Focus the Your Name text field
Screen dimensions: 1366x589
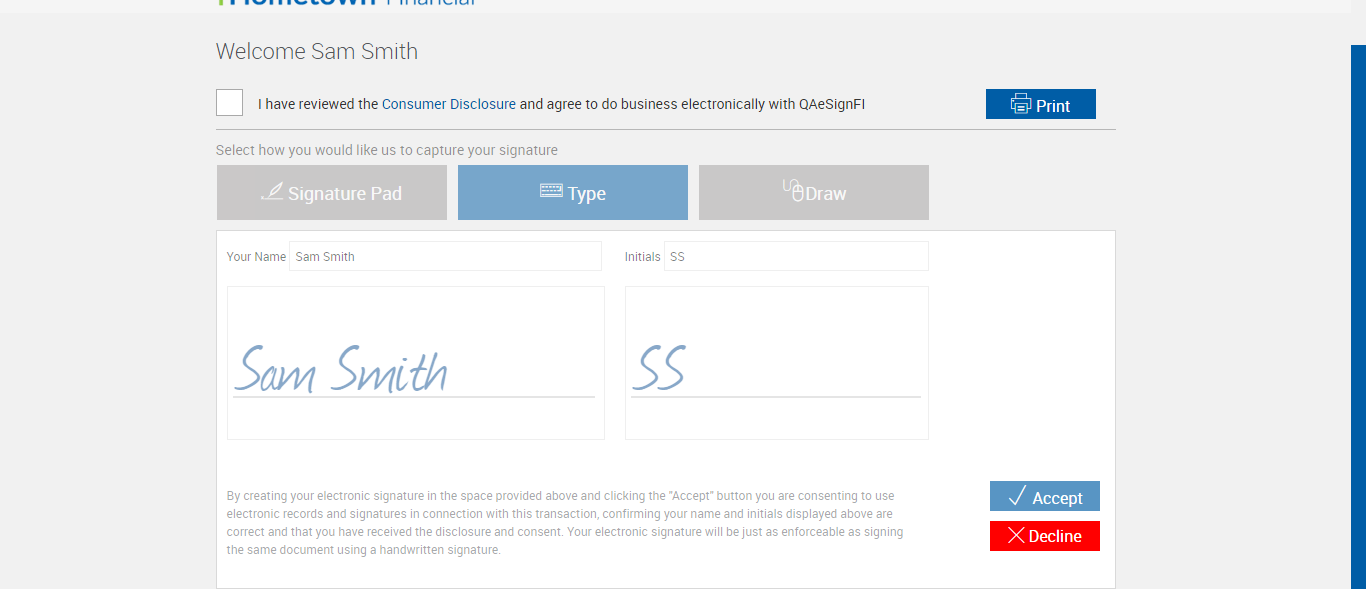pos(445,256)
